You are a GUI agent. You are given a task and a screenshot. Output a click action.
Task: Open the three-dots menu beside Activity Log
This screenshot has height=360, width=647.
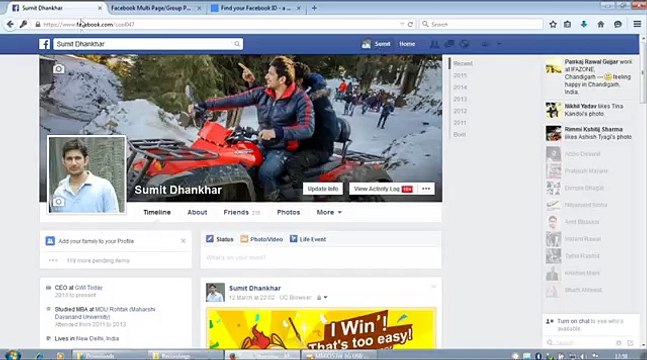click(x=426, y=189)
